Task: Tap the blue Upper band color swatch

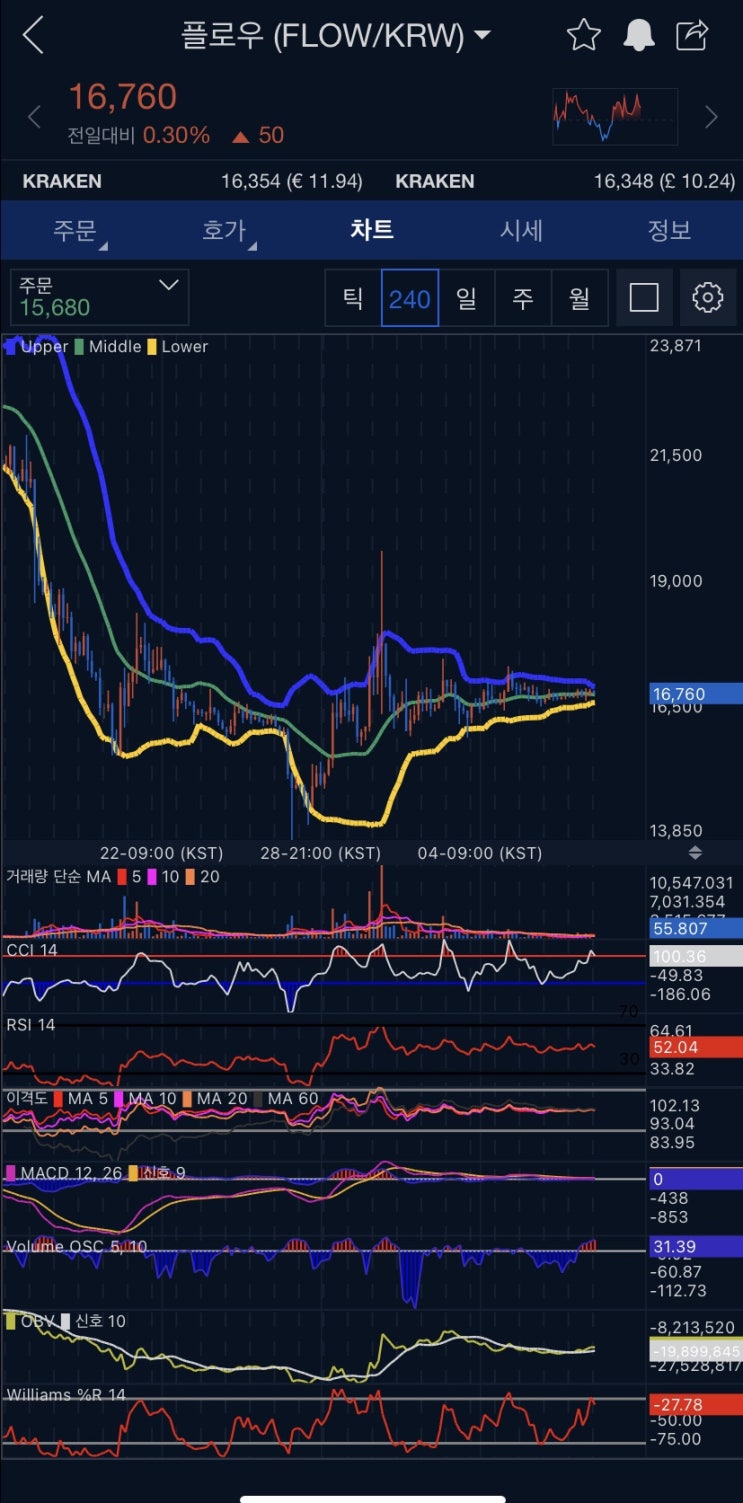Action: [11, 347]
